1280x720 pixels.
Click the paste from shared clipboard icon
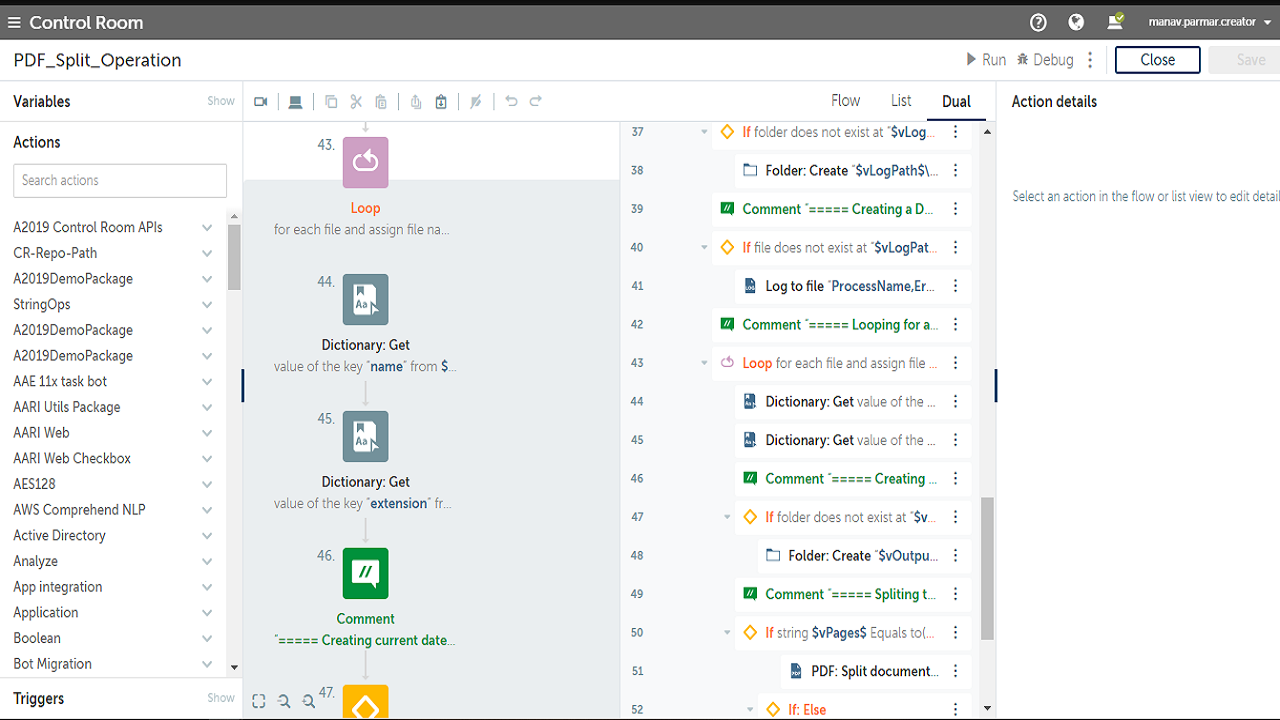[441, 101]
